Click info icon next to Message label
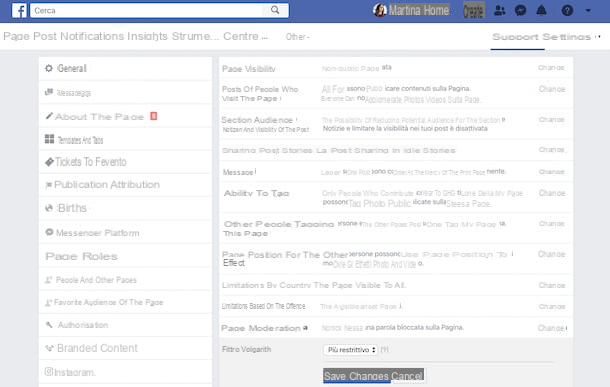This screenshot has height=387, width=610. [255, 170]
